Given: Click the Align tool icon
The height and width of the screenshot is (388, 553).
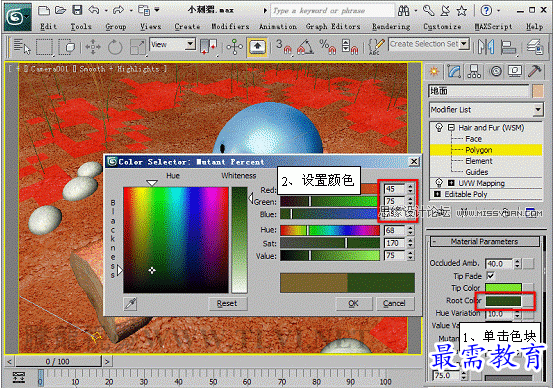Looking at the screenshot, I should pos(508,47).
